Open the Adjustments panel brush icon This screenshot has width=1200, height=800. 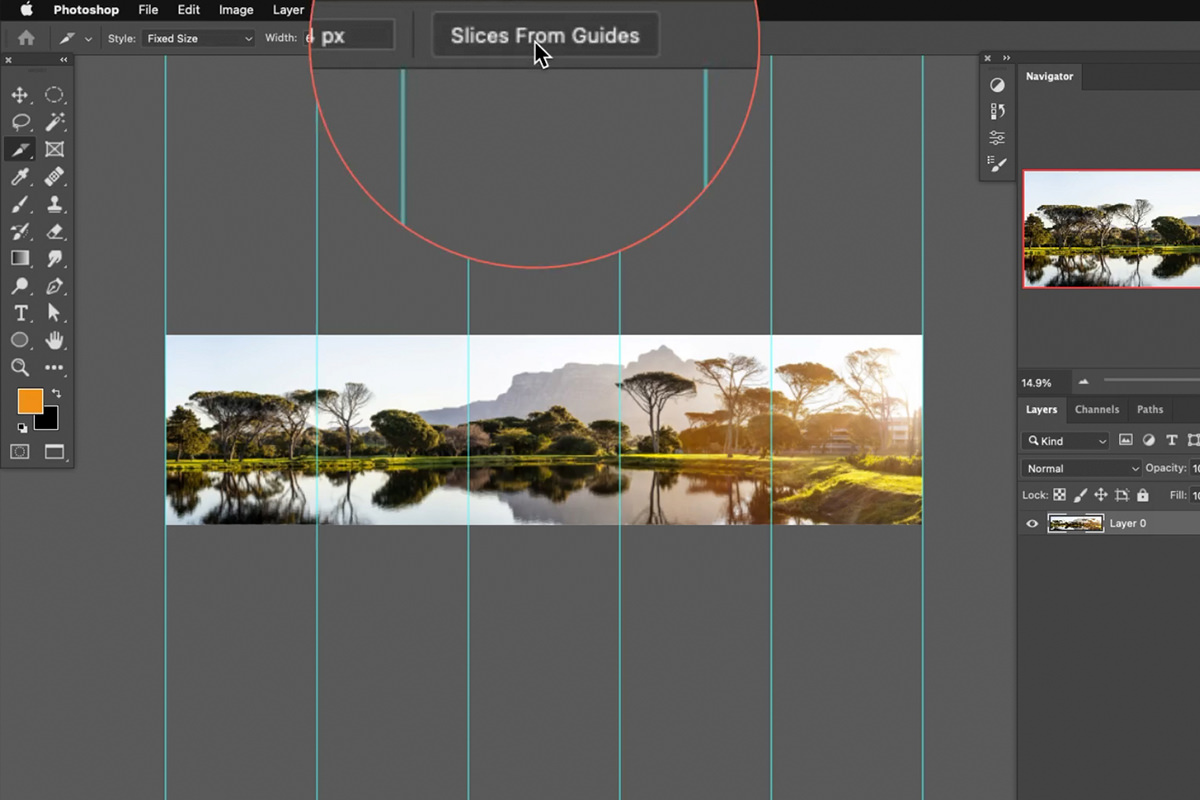[996, 165]
